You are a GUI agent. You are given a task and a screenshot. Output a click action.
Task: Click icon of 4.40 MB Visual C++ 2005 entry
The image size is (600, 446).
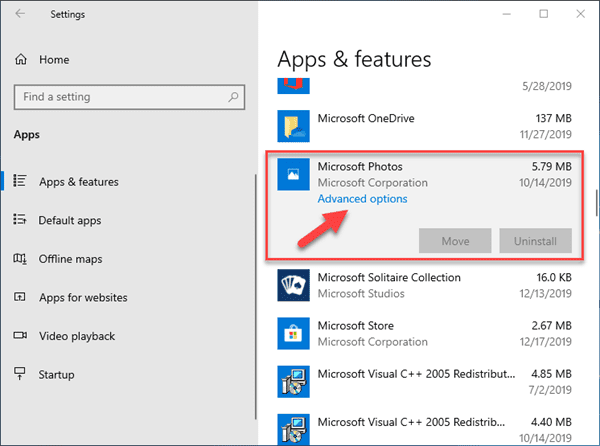(293, 430)
